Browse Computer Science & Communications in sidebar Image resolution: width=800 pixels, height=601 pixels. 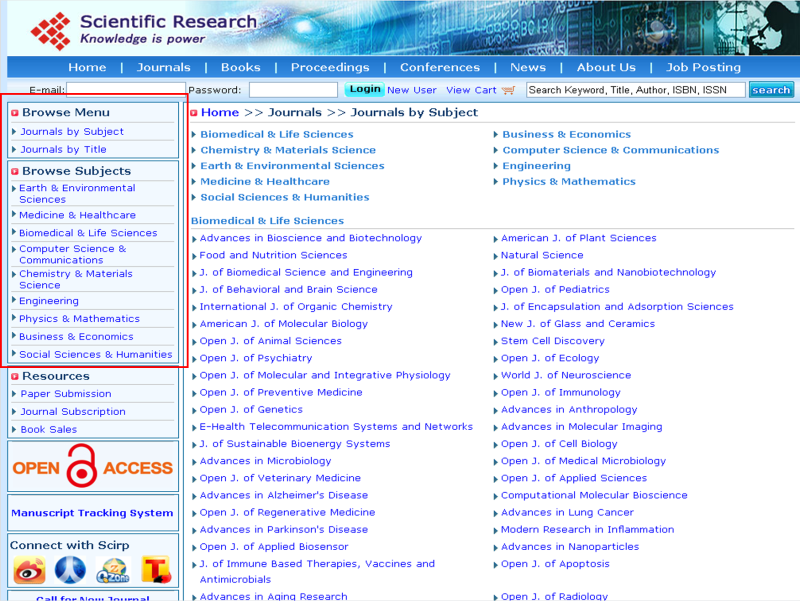72,254
